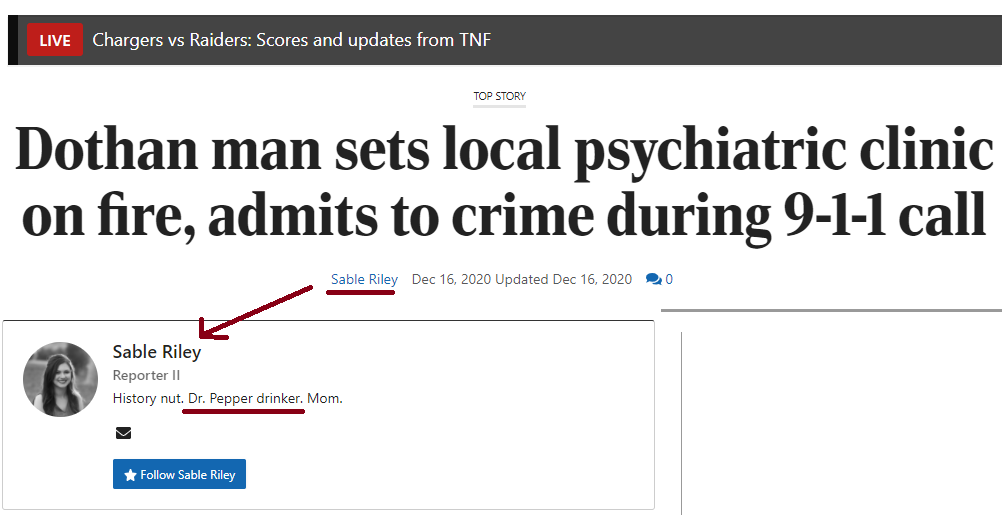Open Sable Riley name in author card

(157, 352)
